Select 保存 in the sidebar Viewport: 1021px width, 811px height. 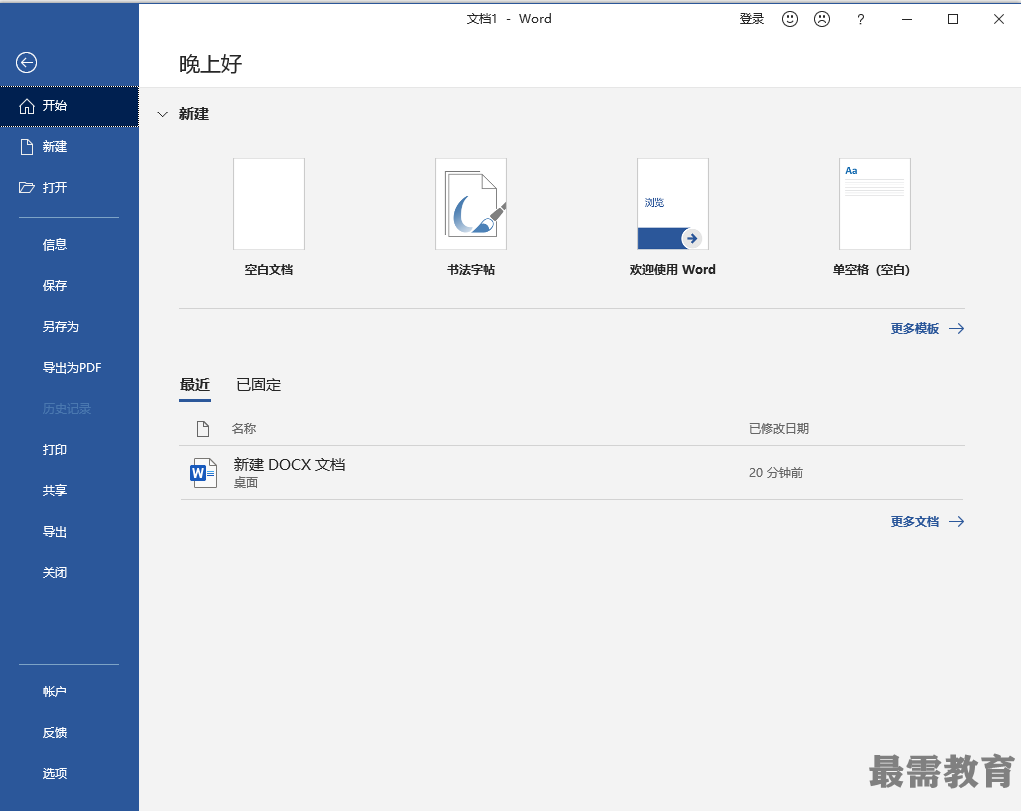(69, 285)
